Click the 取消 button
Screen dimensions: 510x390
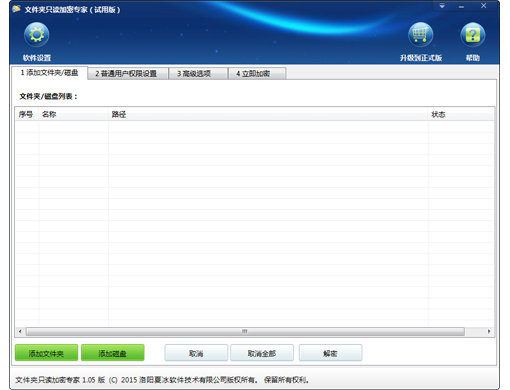point(196,353)
